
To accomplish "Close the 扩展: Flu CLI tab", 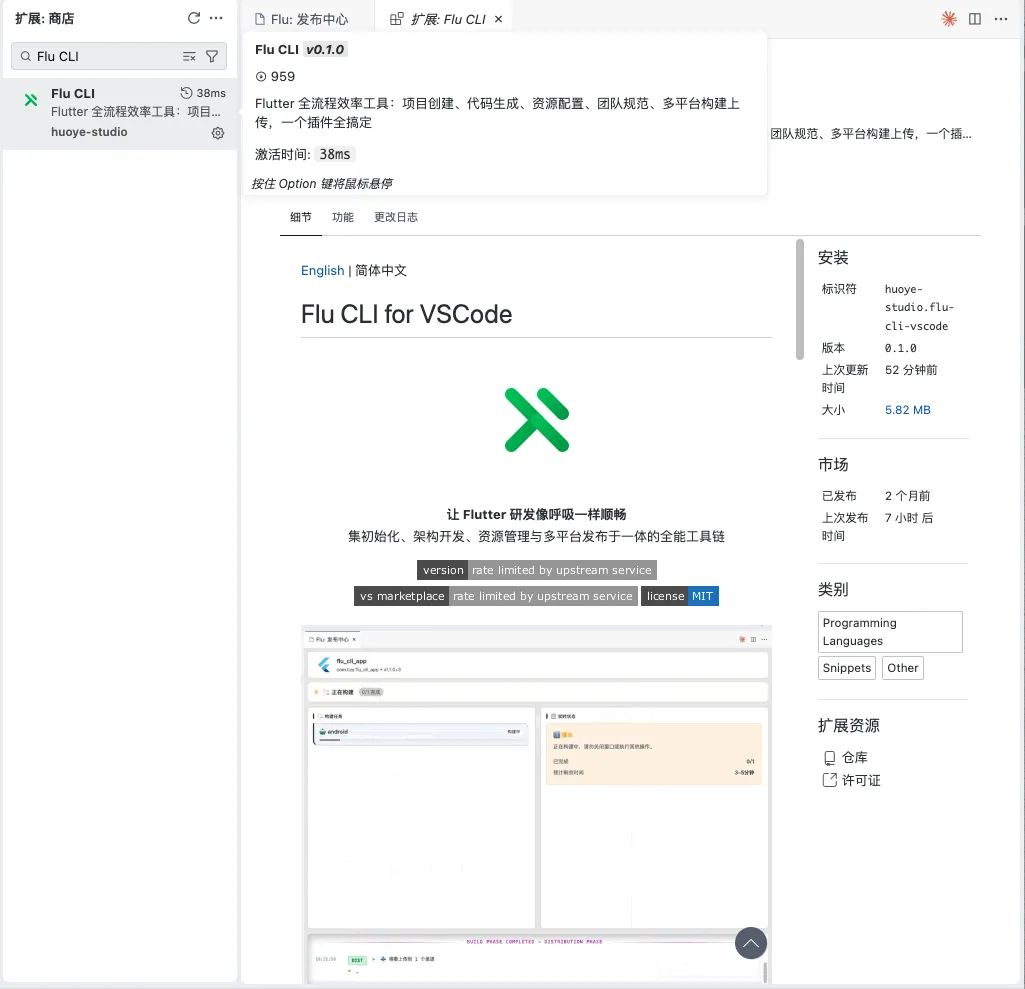I will (499, 20).
